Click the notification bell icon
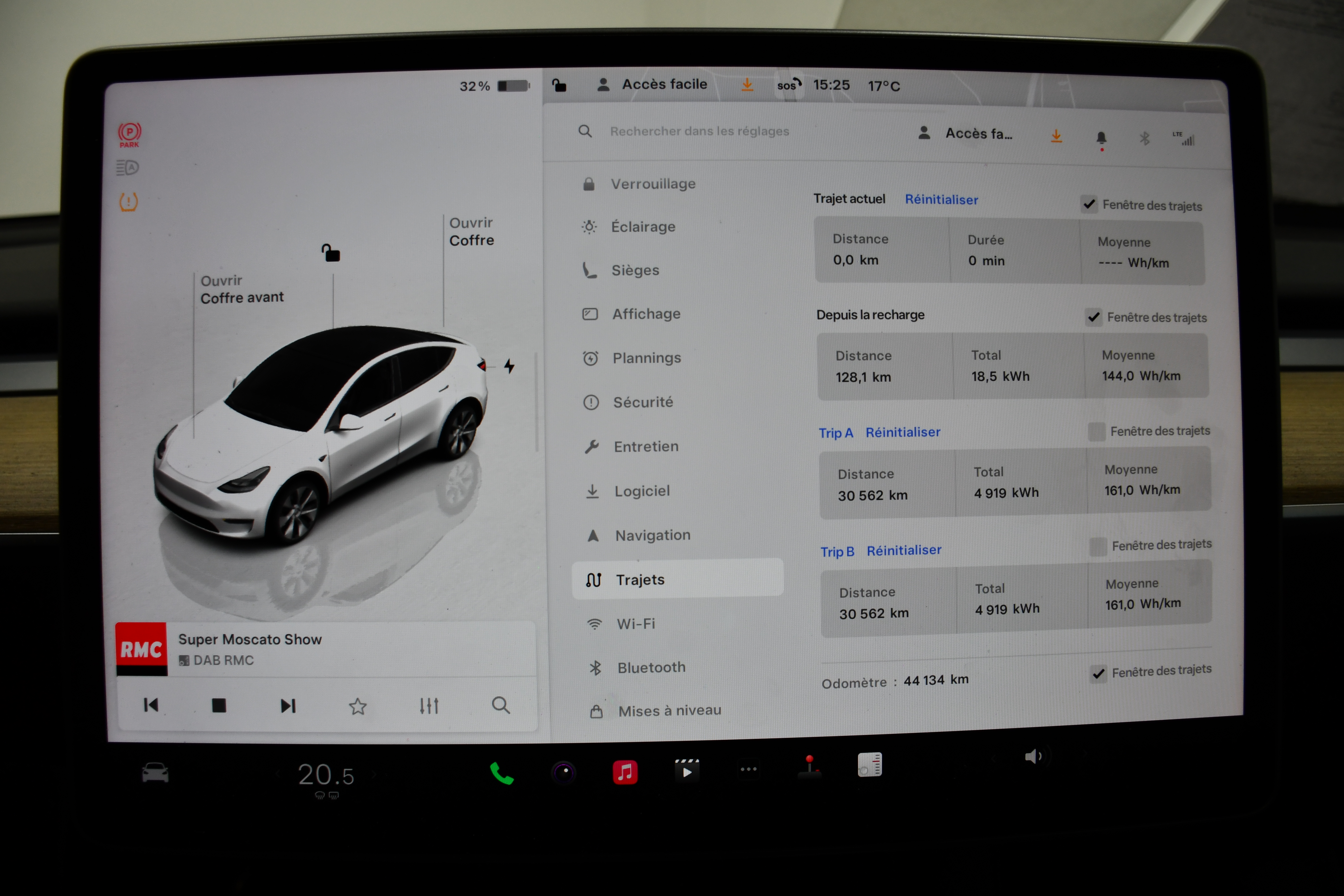Viewport: 1344px width, 896px height. 1101,138
